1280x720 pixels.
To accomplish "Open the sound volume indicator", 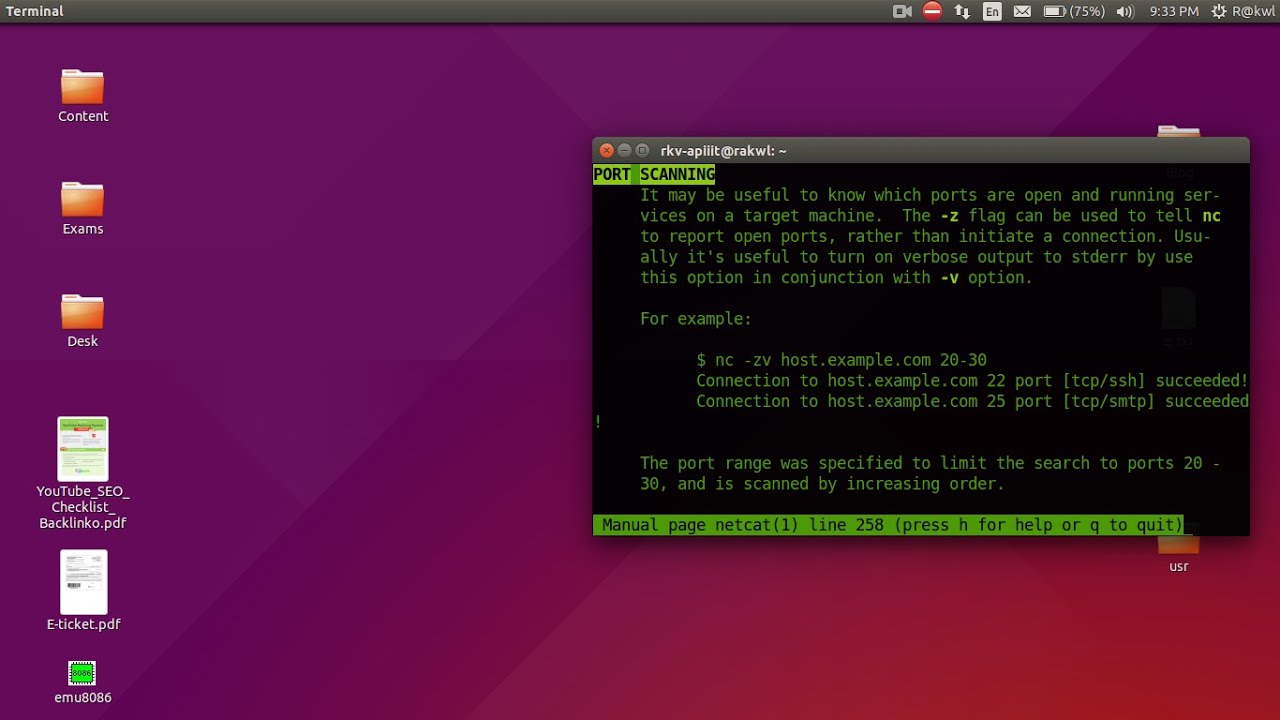I will (x=1125, y=12).
